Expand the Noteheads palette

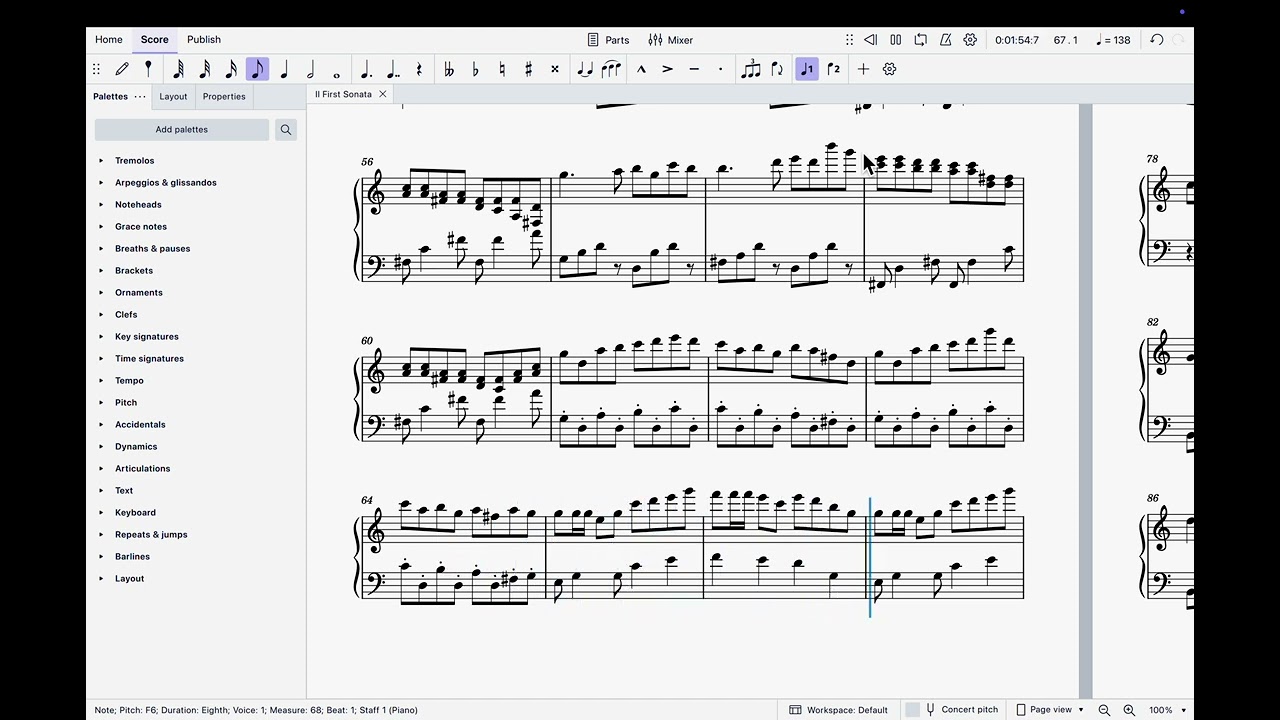tap(101, 204)
